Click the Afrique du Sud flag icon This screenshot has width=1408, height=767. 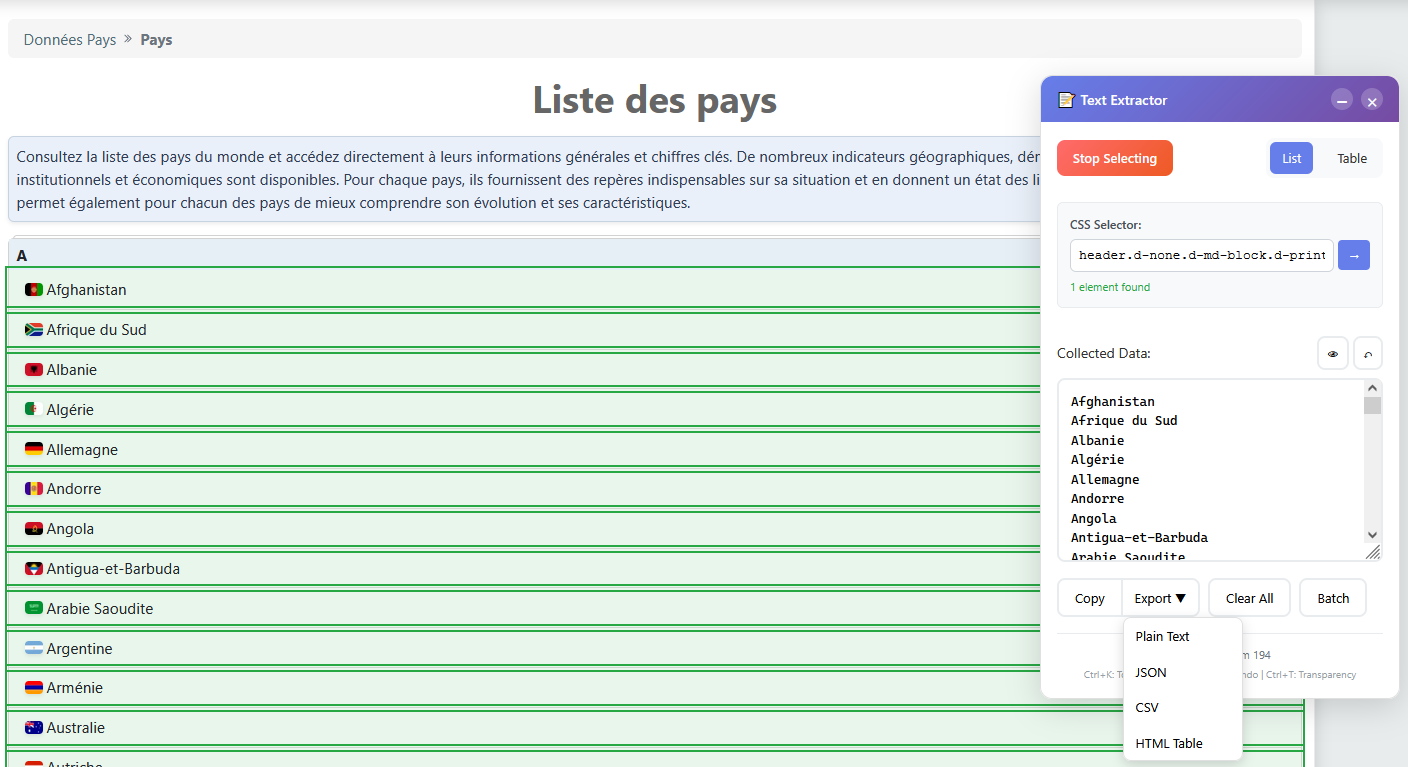34,329
